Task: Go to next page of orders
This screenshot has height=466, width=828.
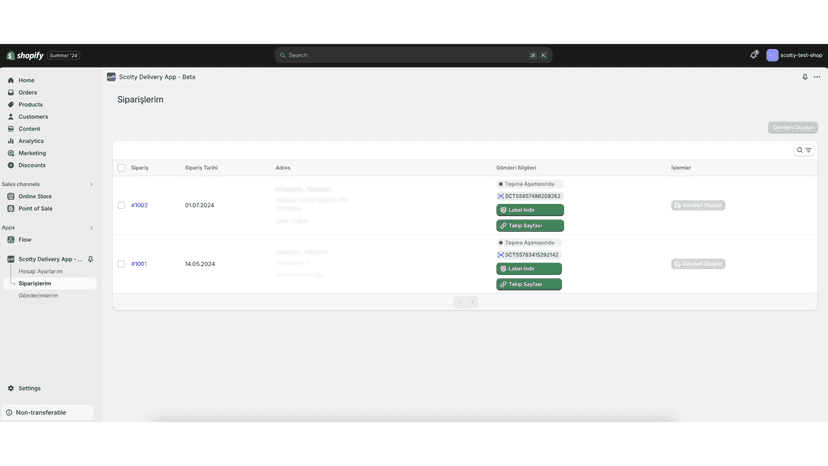Action: (473, 302)
